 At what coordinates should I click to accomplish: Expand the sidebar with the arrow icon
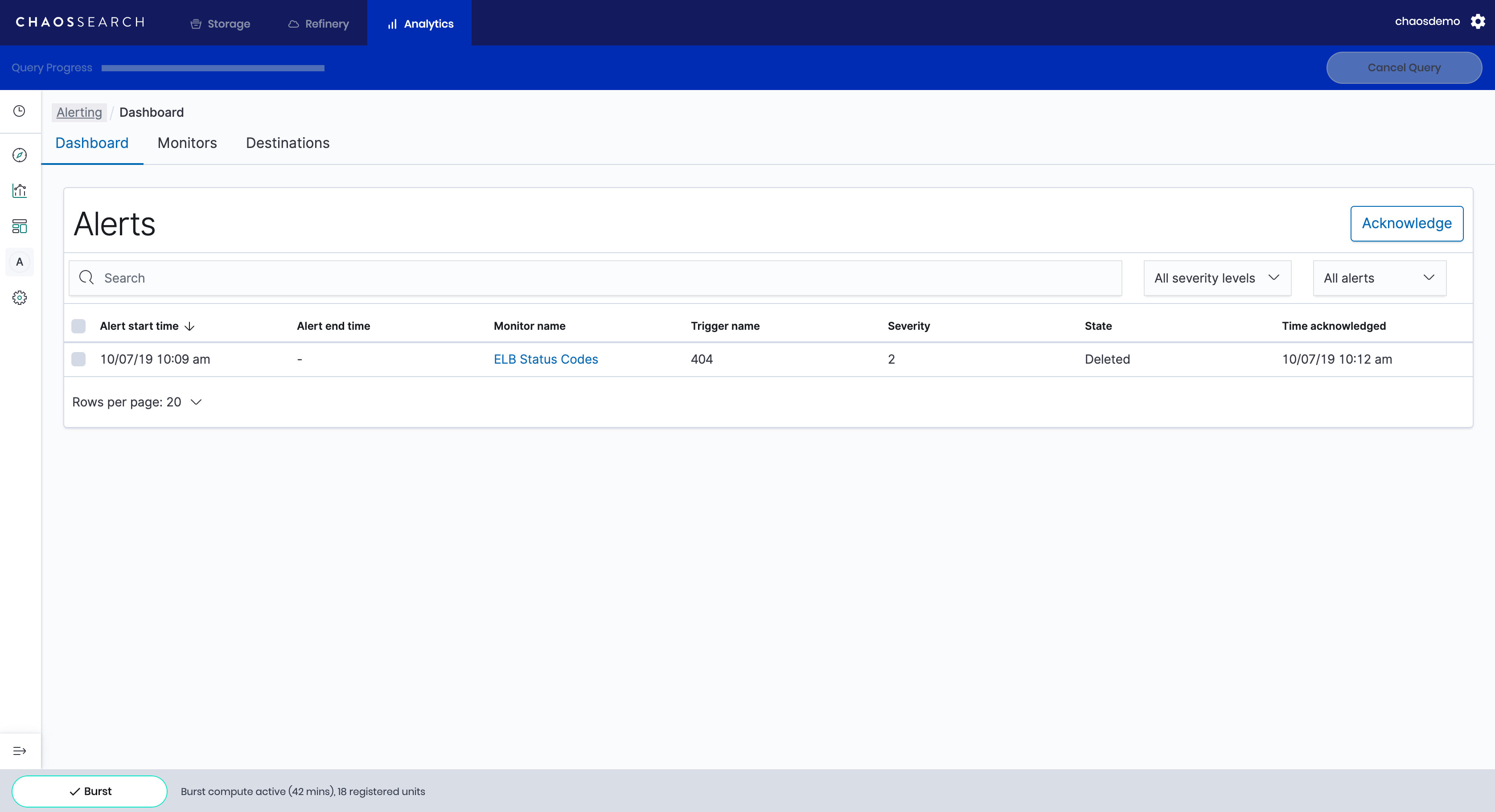[x=20, y=750]
